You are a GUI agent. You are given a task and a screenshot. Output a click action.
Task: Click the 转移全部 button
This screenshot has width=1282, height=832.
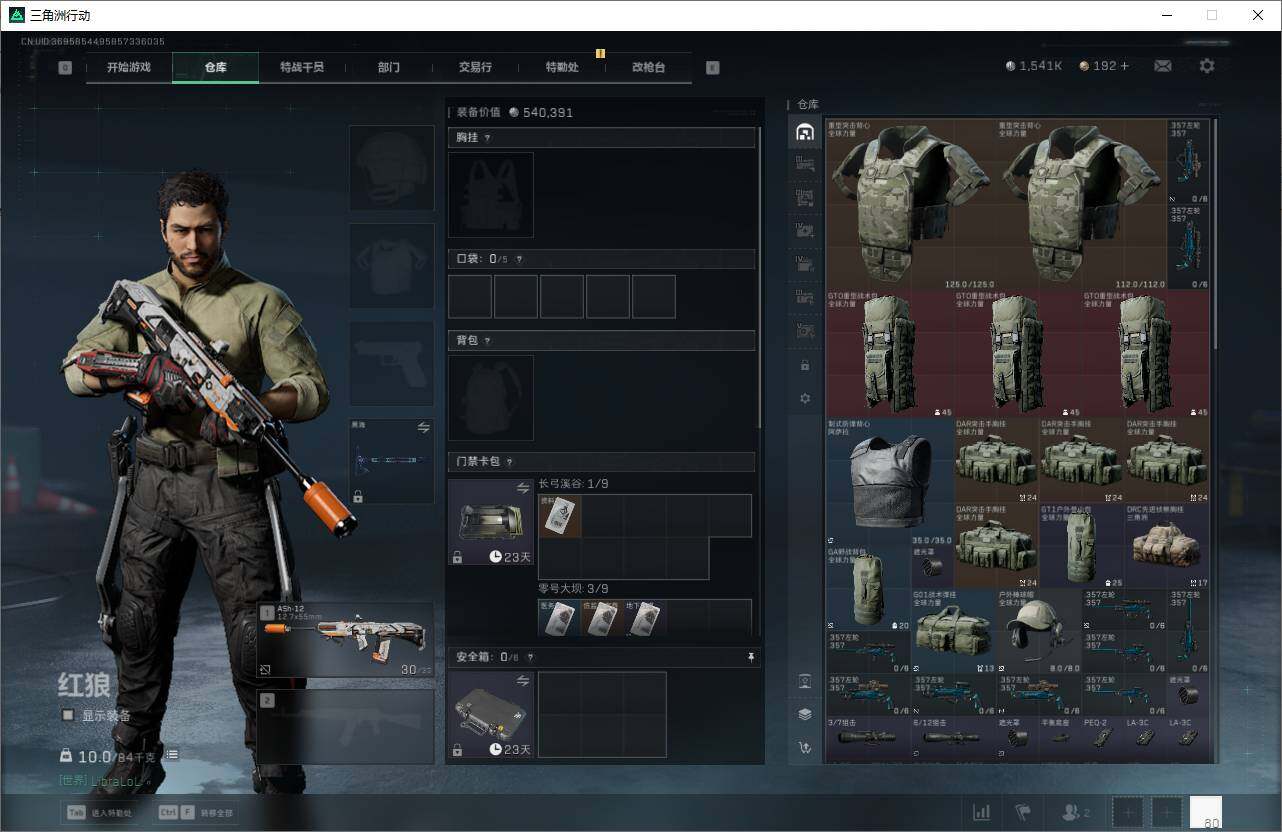(197, 813)
